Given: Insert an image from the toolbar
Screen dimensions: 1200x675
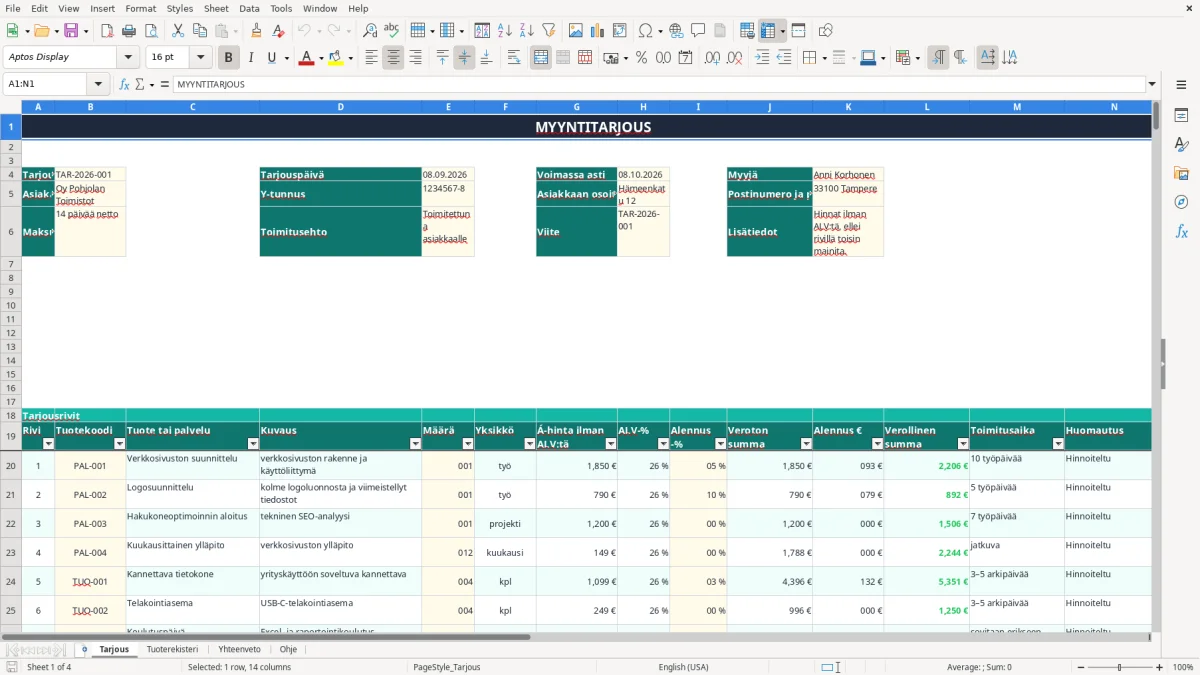Looking at the screenshot, I should point(576,31).
